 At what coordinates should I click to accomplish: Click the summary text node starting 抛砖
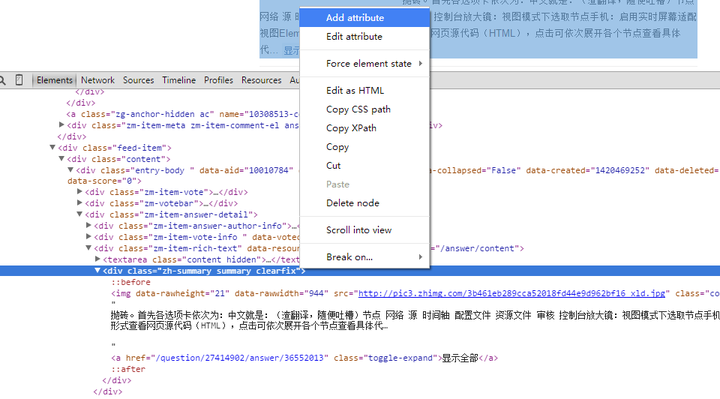point(415,320)
